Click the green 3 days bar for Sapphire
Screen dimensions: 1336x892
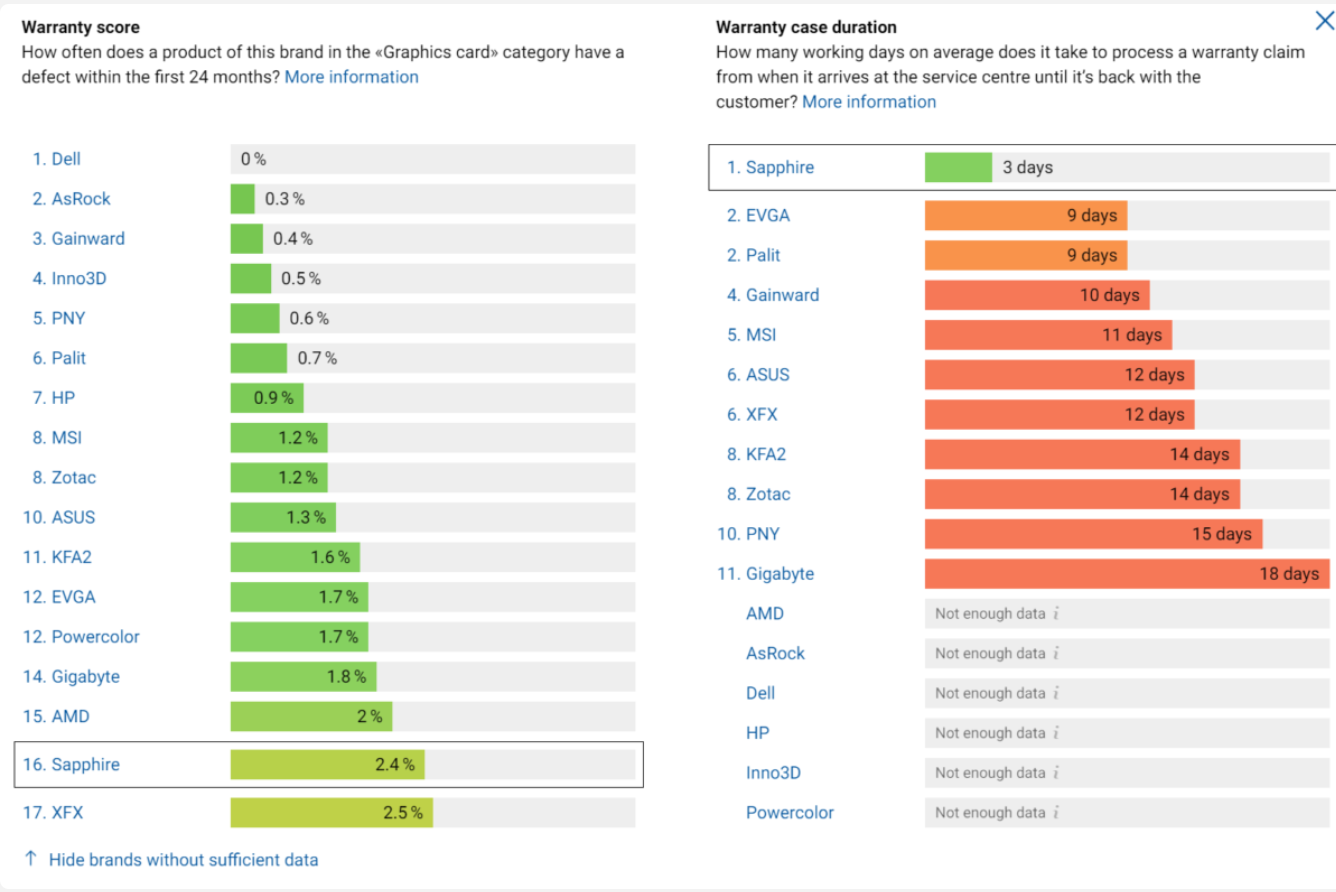click(x=958, y=167)
